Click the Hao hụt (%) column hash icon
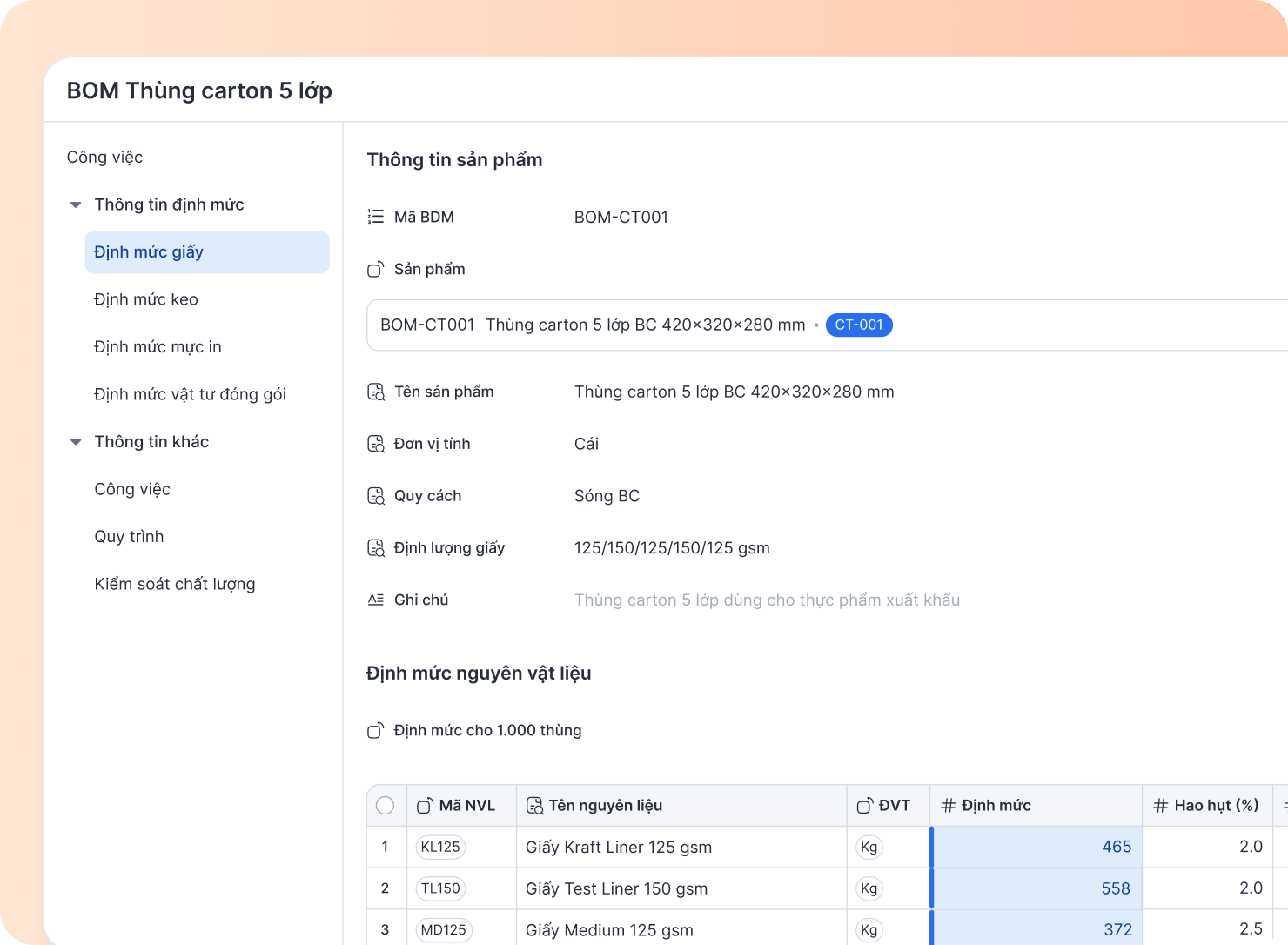The width and height of the screenshot is (1288, 945). pos(1161,806)
